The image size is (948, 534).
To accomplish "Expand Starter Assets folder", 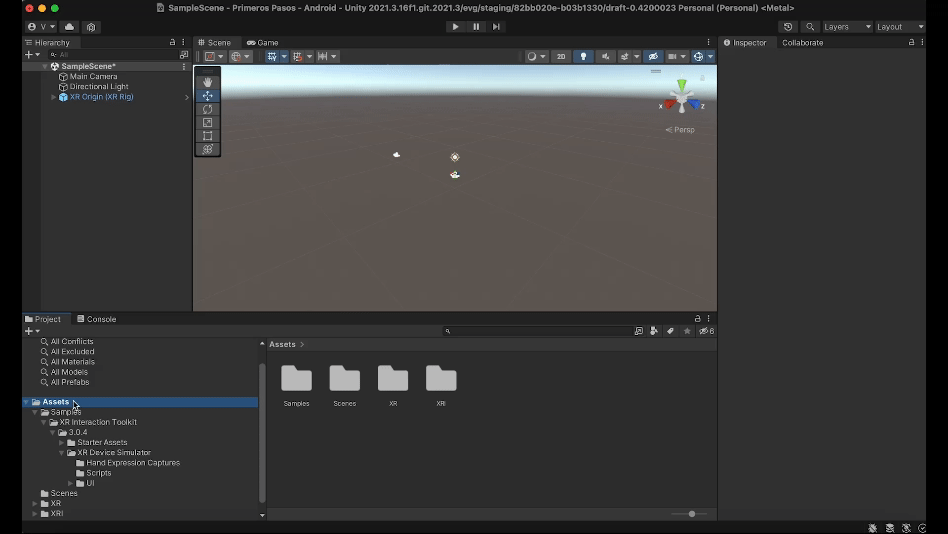I will pos(62,443).
